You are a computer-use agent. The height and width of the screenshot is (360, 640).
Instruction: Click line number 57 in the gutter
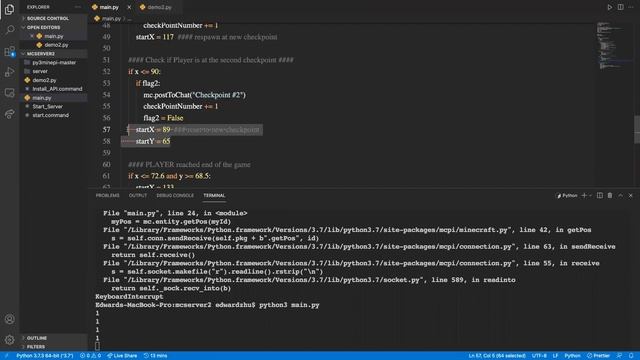click(x=106, y=130)
